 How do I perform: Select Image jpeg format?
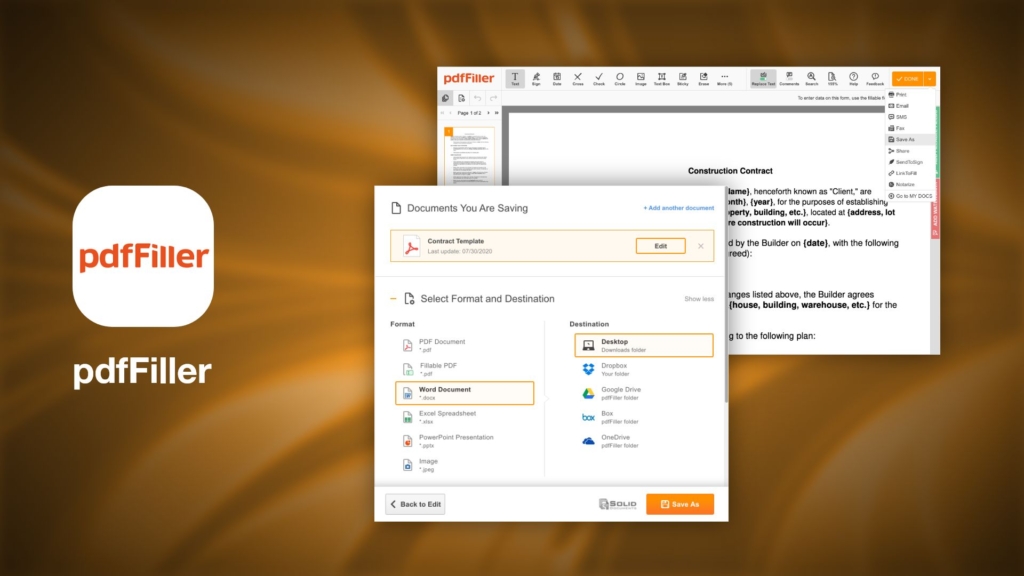(x=464, y=465)
